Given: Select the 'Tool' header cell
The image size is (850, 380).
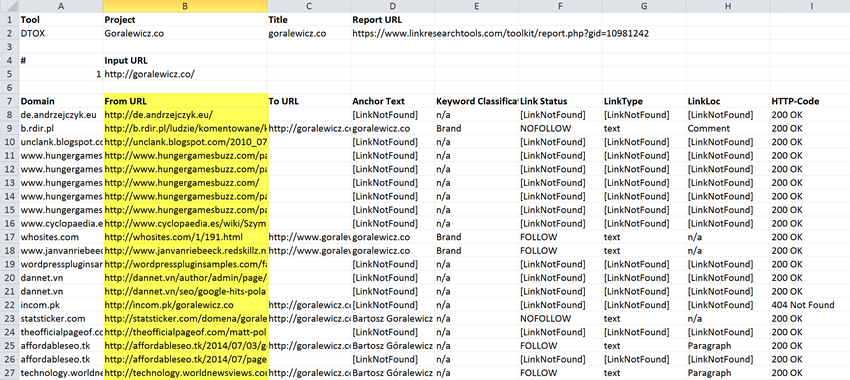Looking at the screenshot, I should [61, 20].
